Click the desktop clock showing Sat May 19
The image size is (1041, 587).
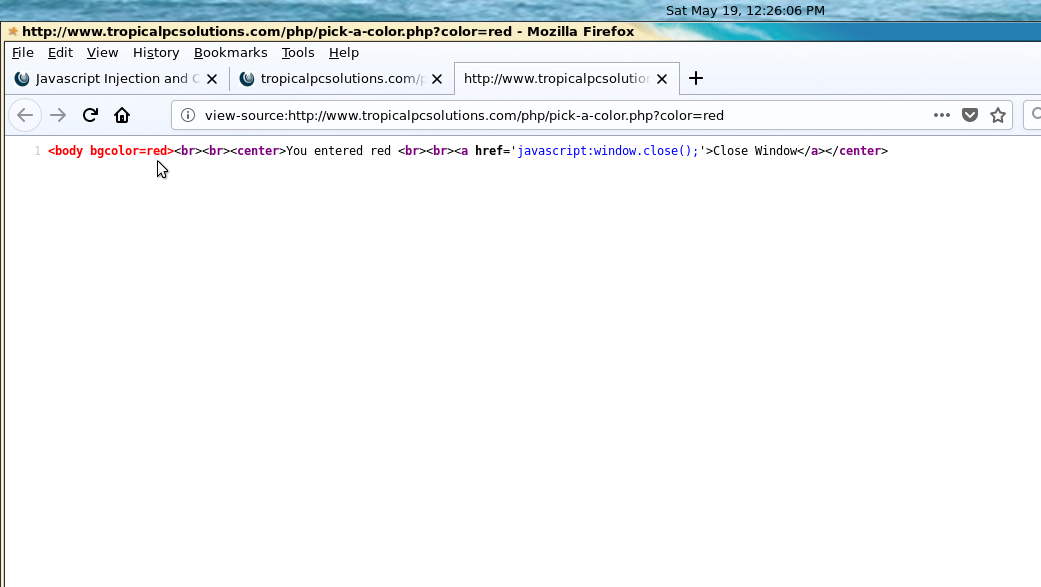pos(745,11)
